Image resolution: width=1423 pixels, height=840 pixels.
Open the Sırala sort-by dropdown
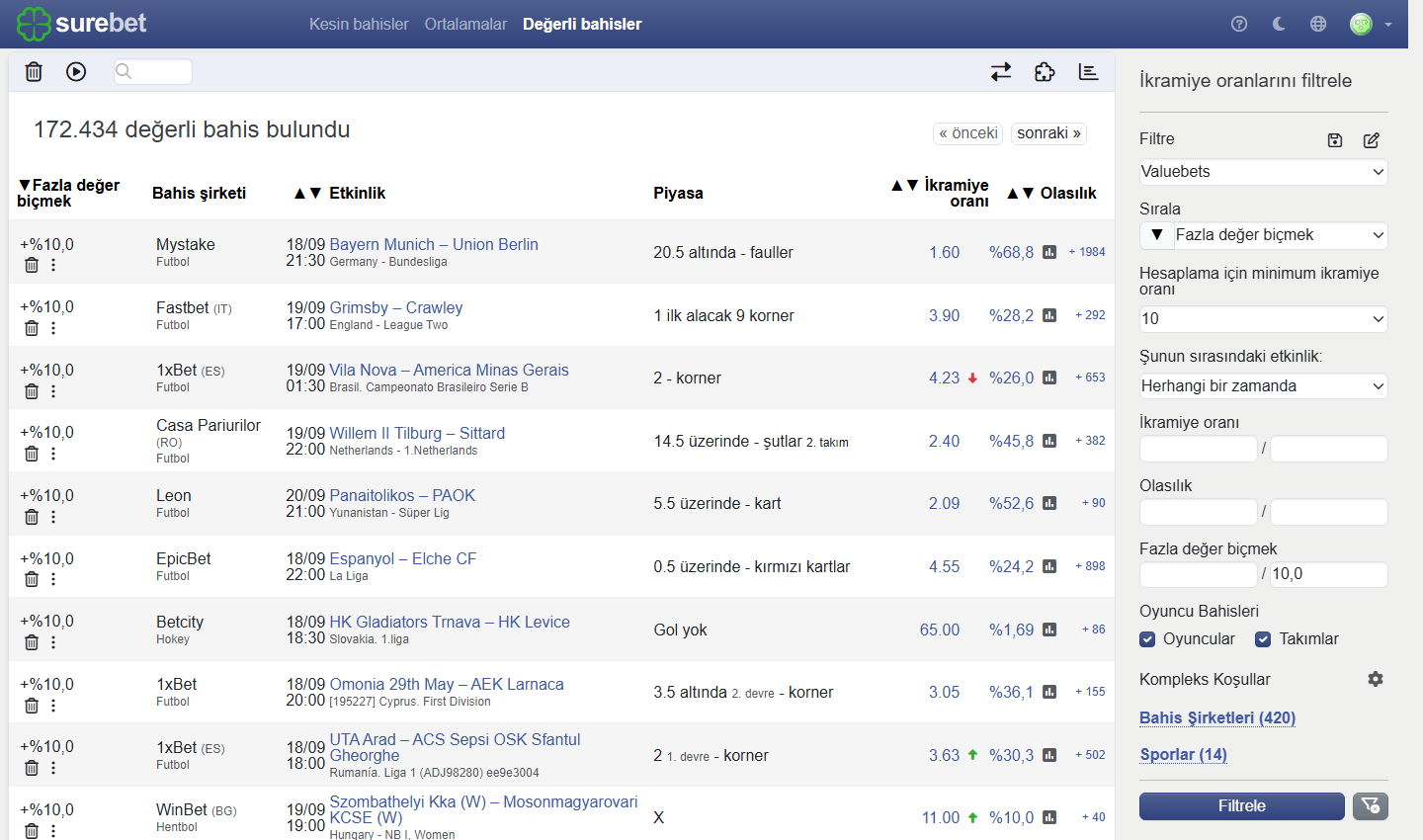point(1281,235)
